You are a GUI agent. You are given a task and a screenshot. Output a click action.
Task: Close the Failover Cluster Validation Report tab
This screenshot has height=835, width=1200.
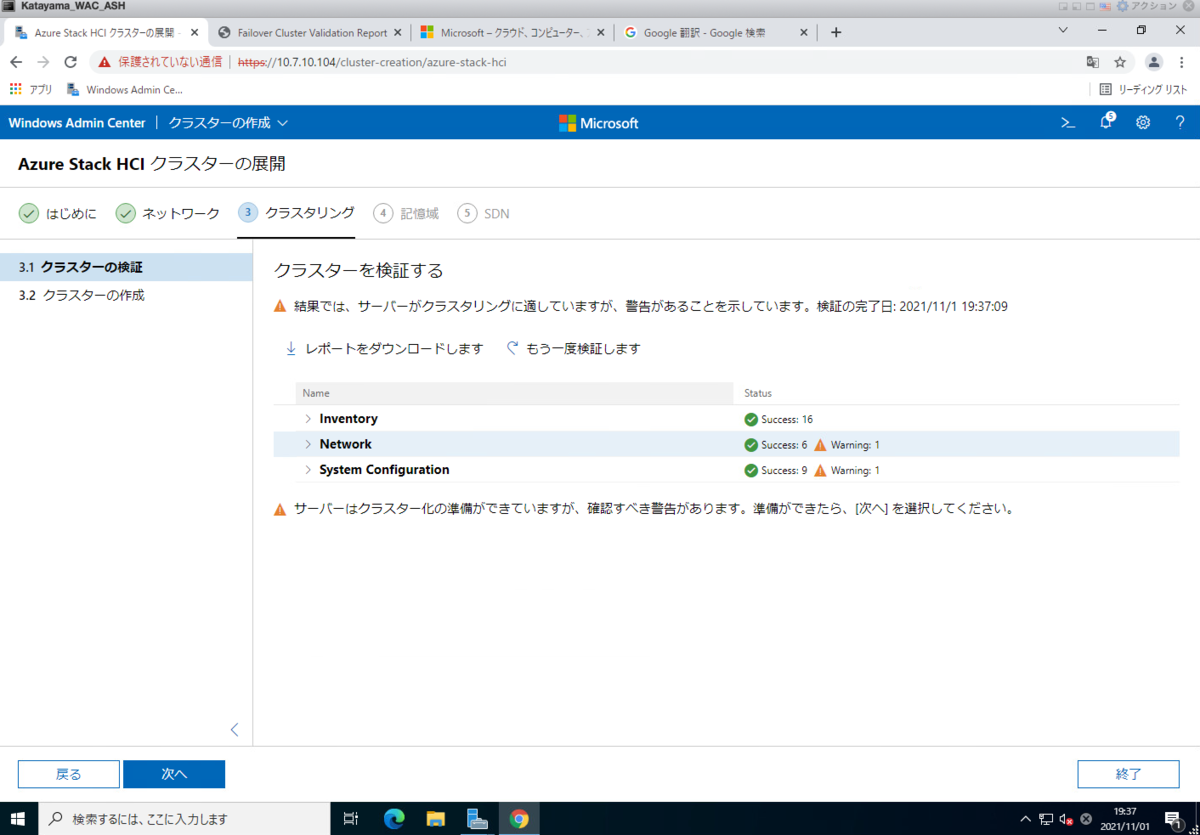(398, 32)
